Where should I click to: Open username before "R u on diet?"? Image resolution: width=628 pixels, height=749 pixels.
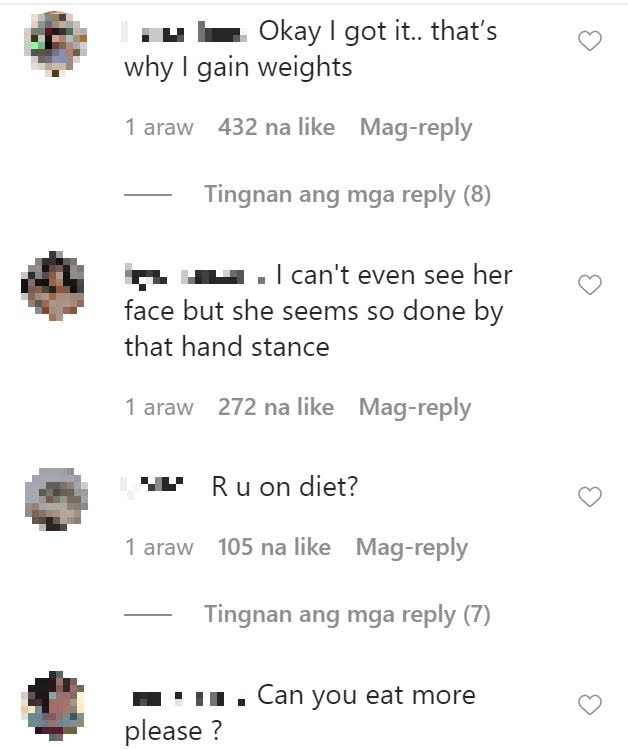pos(153,485)
